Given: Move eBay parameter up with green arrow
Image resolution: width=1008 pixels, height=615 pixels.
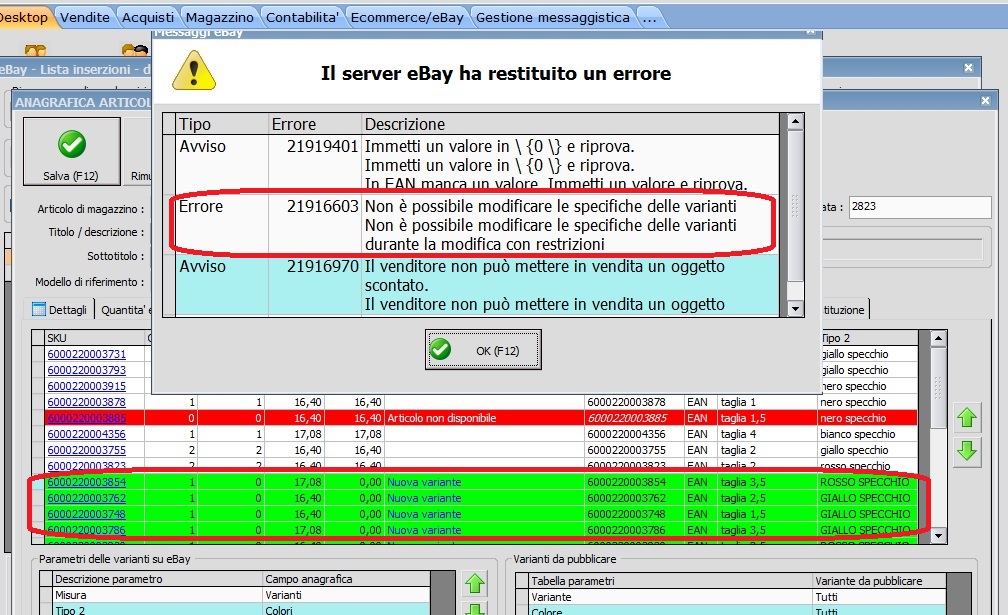Looking at the screenshot, I should click(x=475, y=584).
